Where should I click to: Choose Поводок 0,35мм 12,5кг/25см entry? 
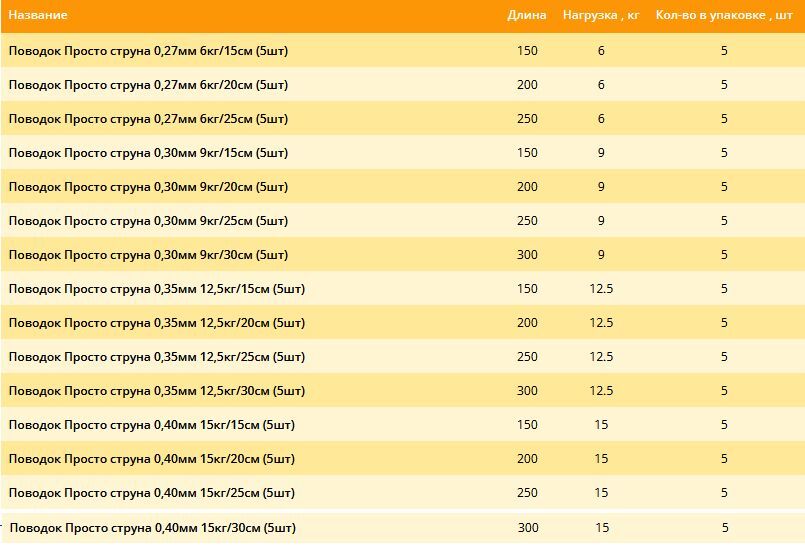(x=402, y=356)
